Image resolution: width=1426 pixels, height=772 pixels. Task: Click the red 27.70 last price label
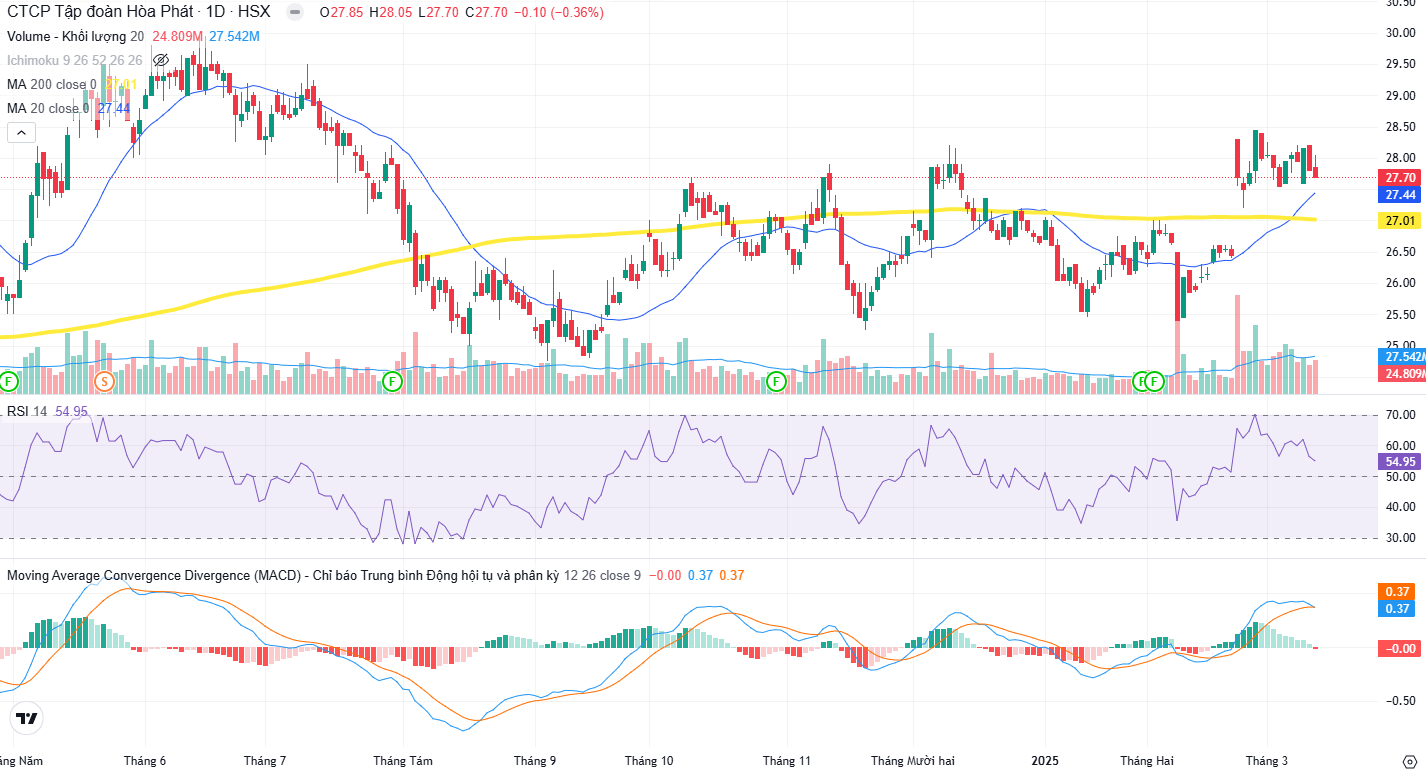coord(1400,177)
